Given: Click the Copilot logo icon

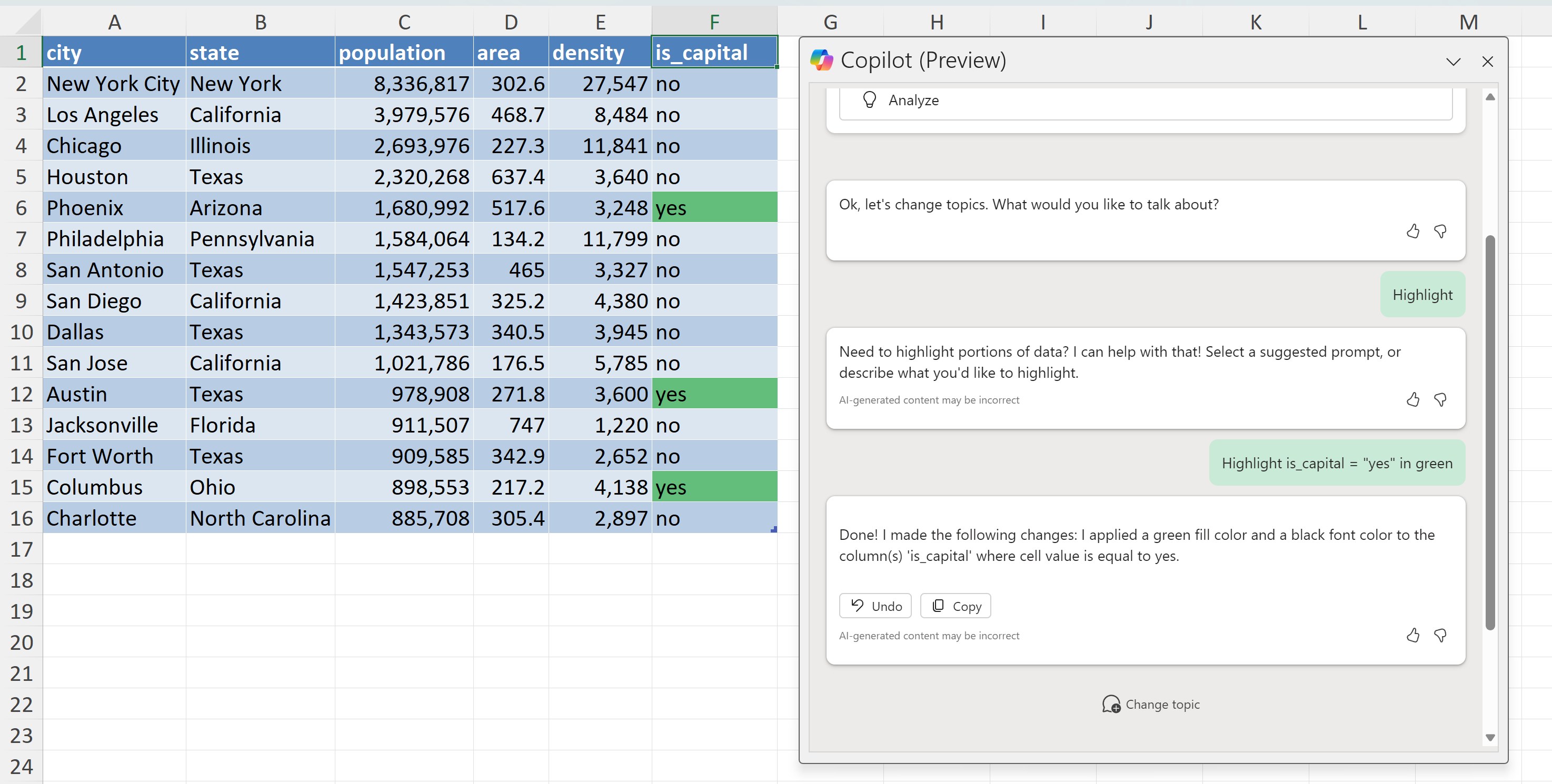Looking at the screenshot, I should (x=821, y=60).
